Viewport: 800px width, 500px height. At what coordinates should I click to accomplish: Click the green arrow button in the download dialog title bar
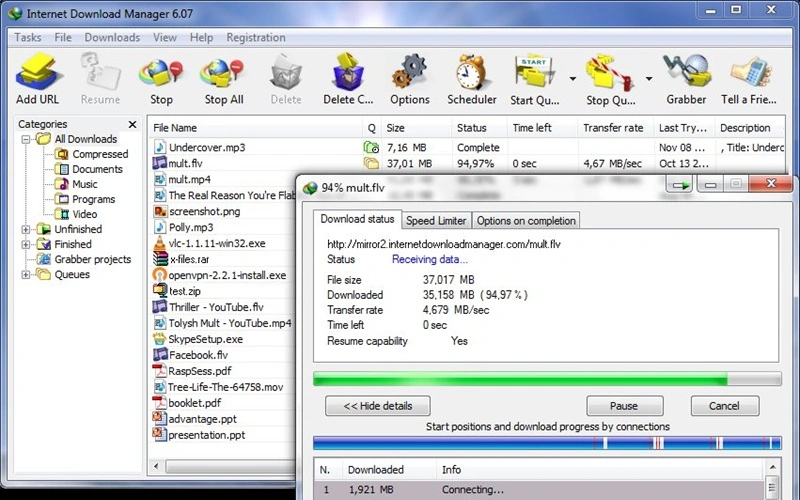[680, 185]
